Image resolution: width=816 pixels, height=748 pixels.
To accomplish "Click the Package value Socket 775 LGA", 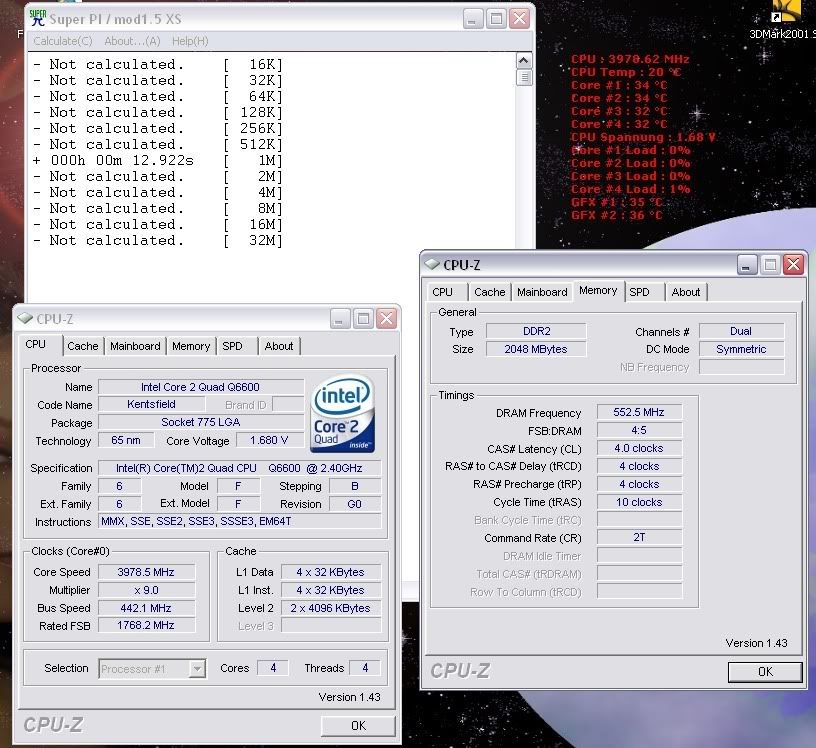I will pos(200,422).
